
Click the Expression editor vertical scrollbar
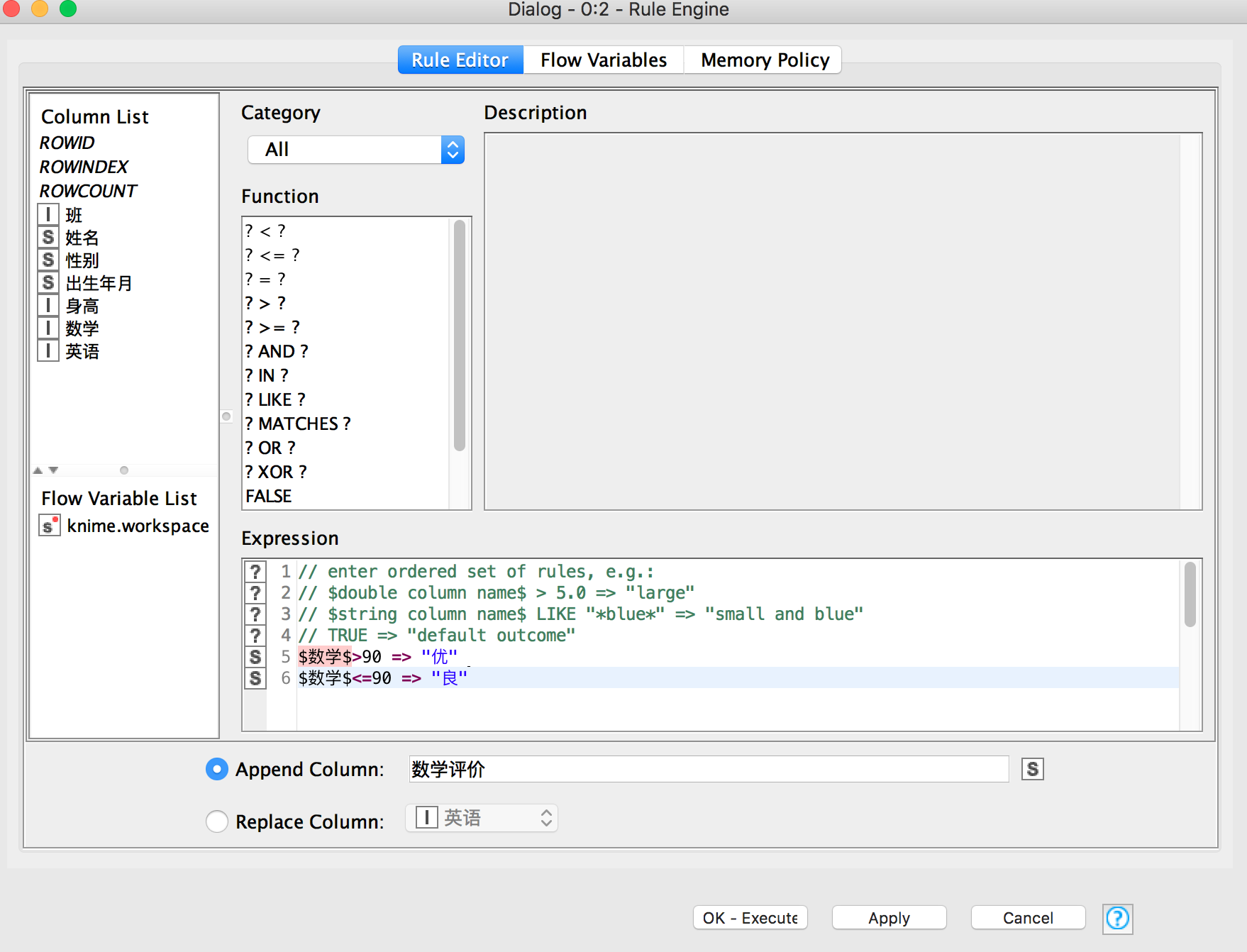click(1190, 594)
